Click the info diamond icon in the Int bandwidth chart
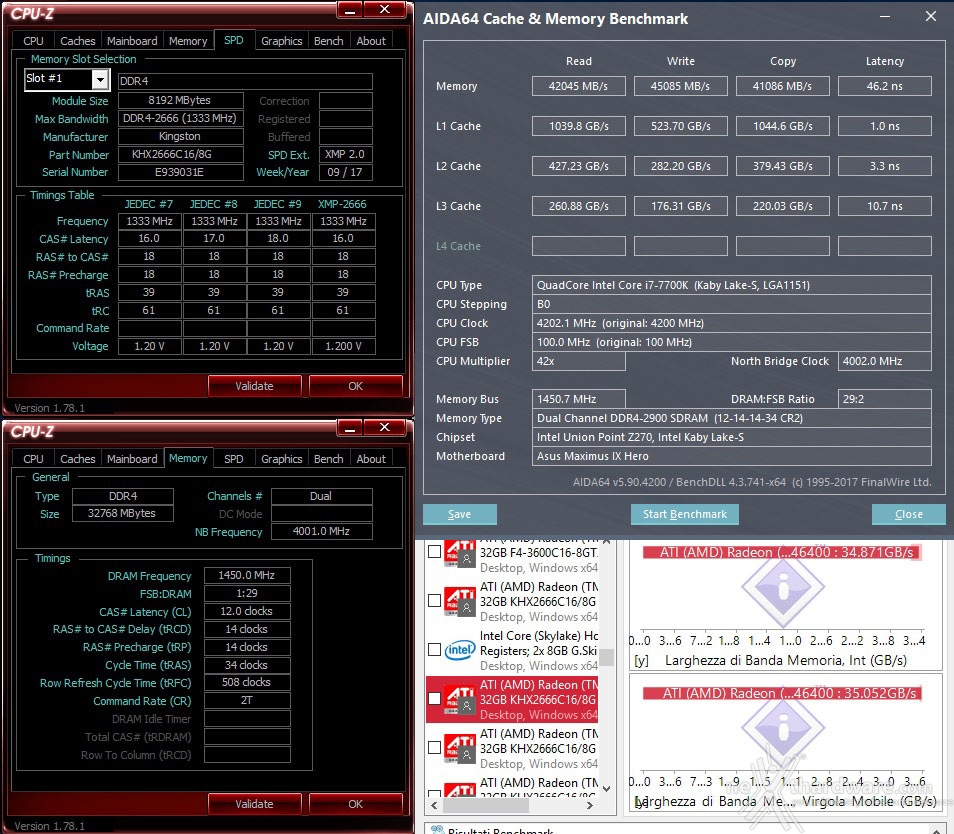954x834 pixels. pyautogui.click(x=783, y=587)
